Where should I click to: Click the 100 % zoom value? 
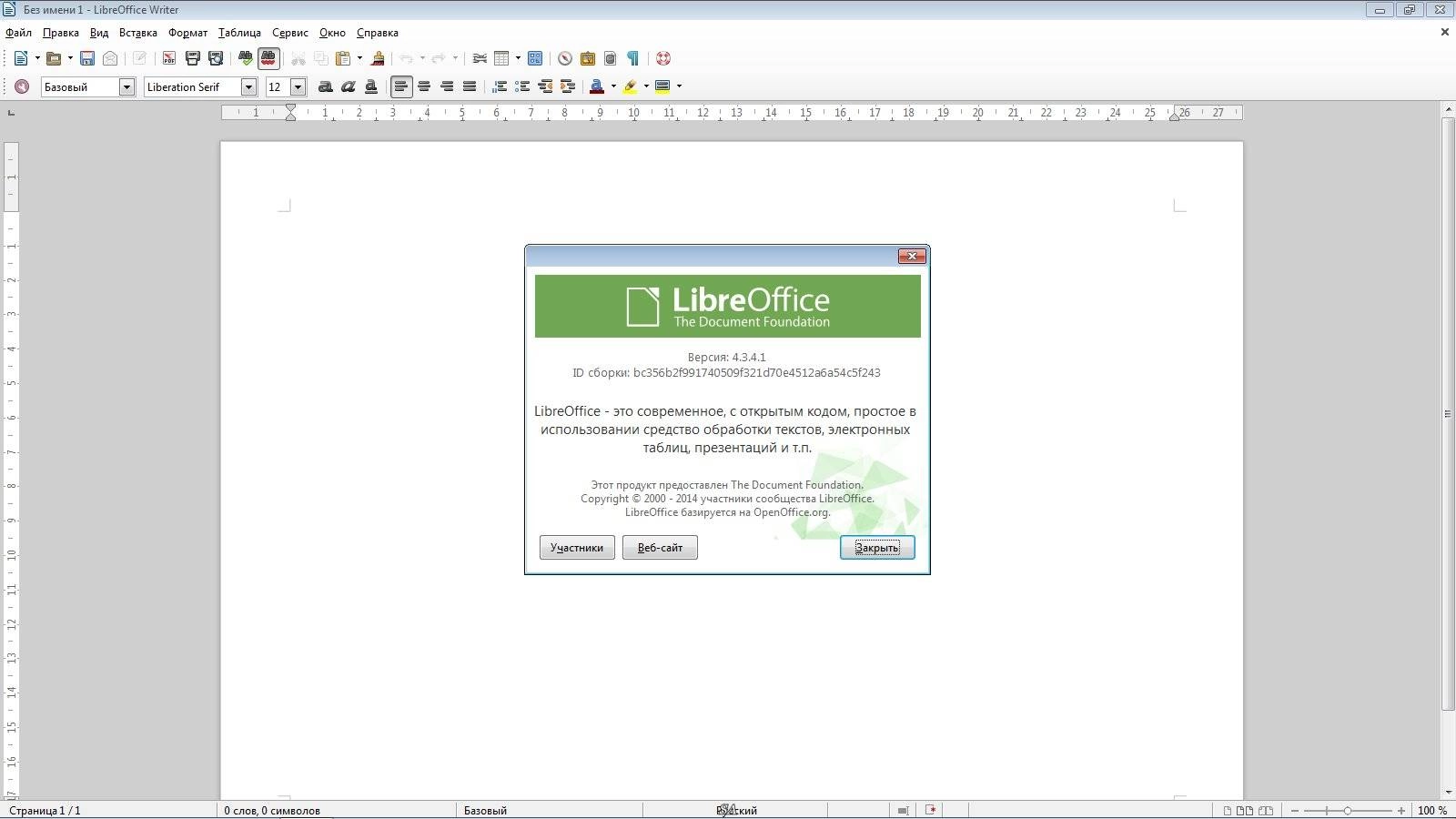(x=1432, y=810)
